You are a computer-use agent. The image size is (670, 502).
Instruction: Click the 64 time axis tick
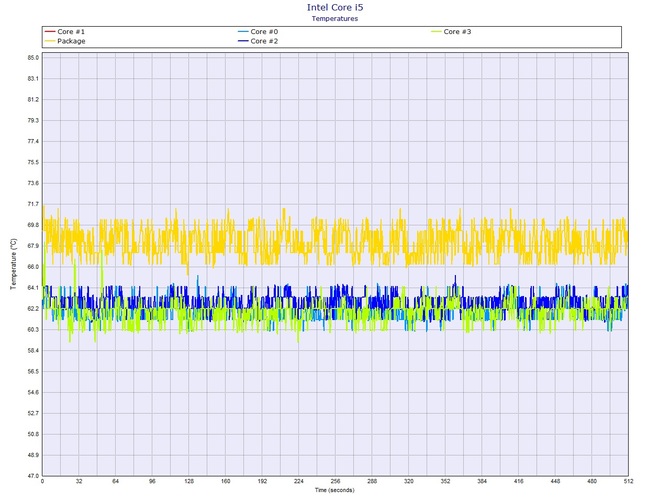[116, 481]
